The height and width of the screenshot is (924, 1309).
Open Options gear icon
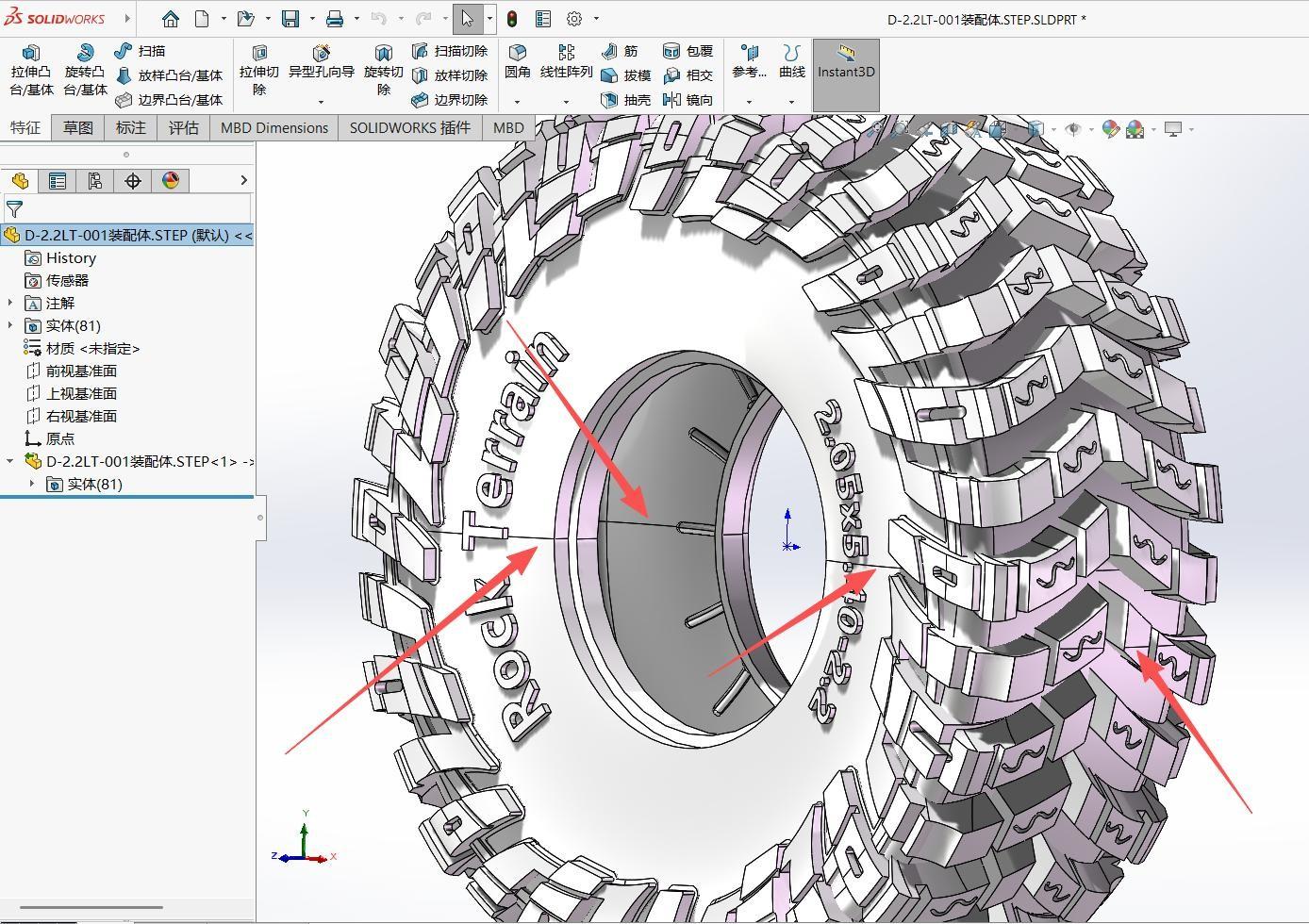574,19
